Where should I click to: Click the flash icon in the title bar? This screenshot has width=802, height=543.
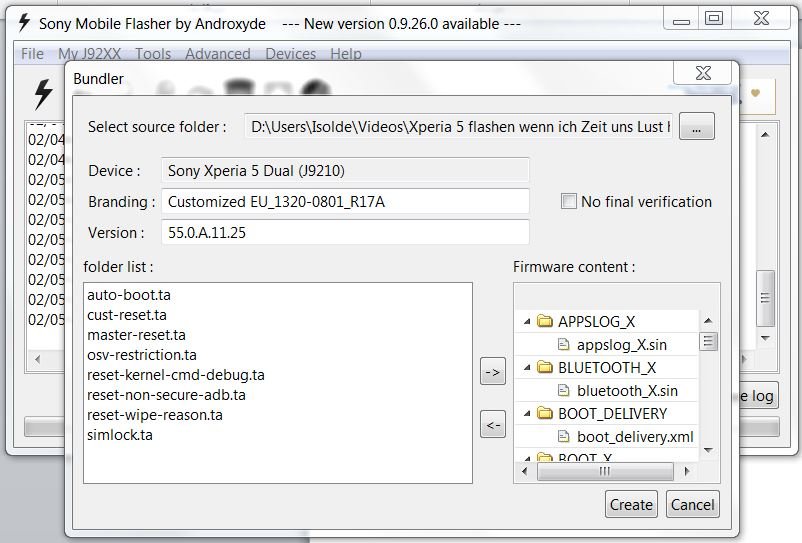[24, 22]
